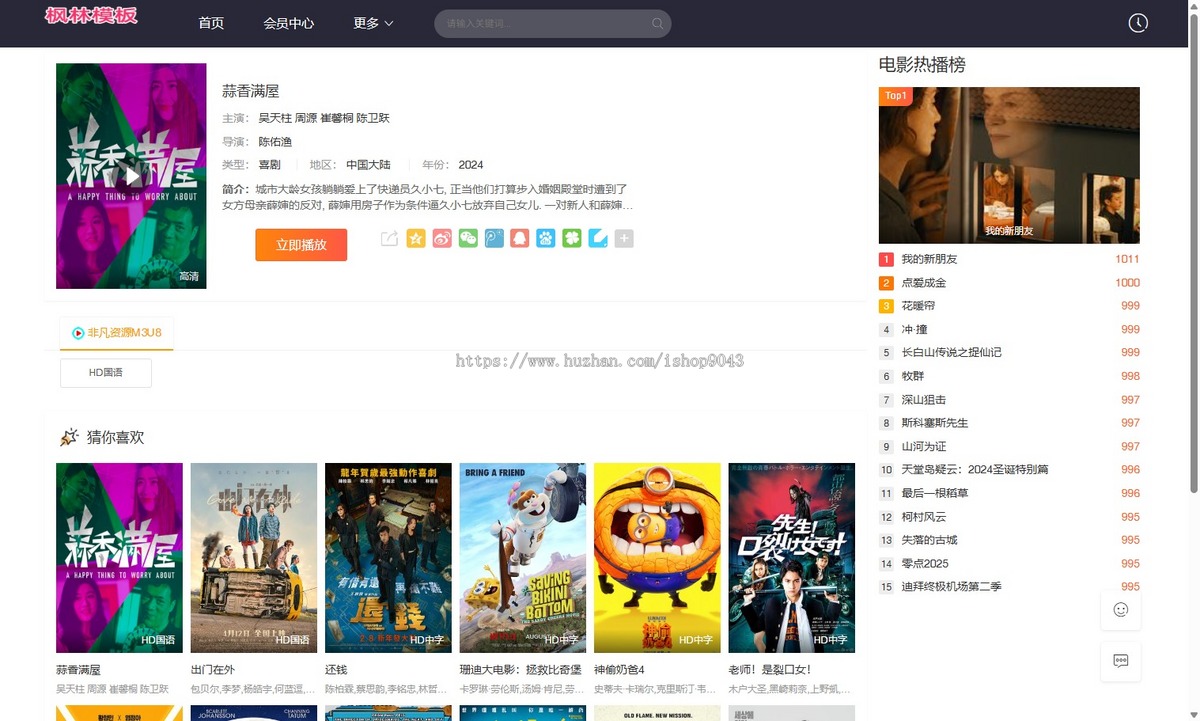The width and height of the screenshot is (1200, 721).
Task: Open the 珊迪大电影 poster thumbnail
Action: 523,558
